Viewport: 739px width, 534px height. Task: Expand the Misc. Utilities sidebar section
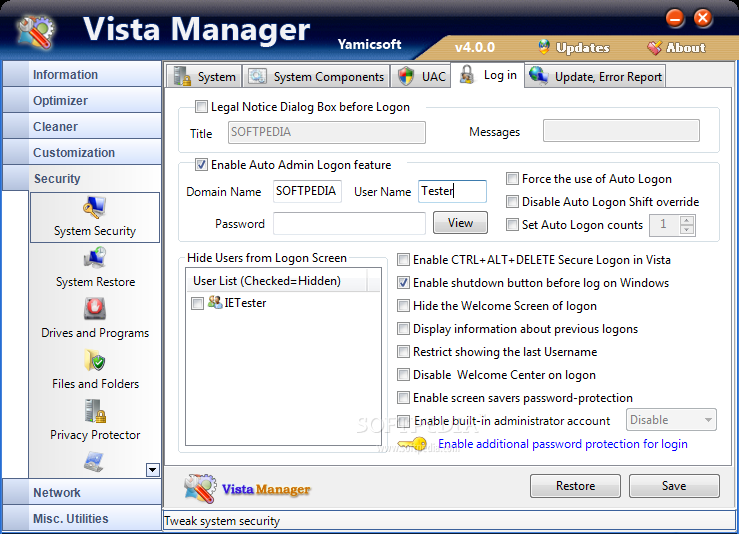point(82,518)
